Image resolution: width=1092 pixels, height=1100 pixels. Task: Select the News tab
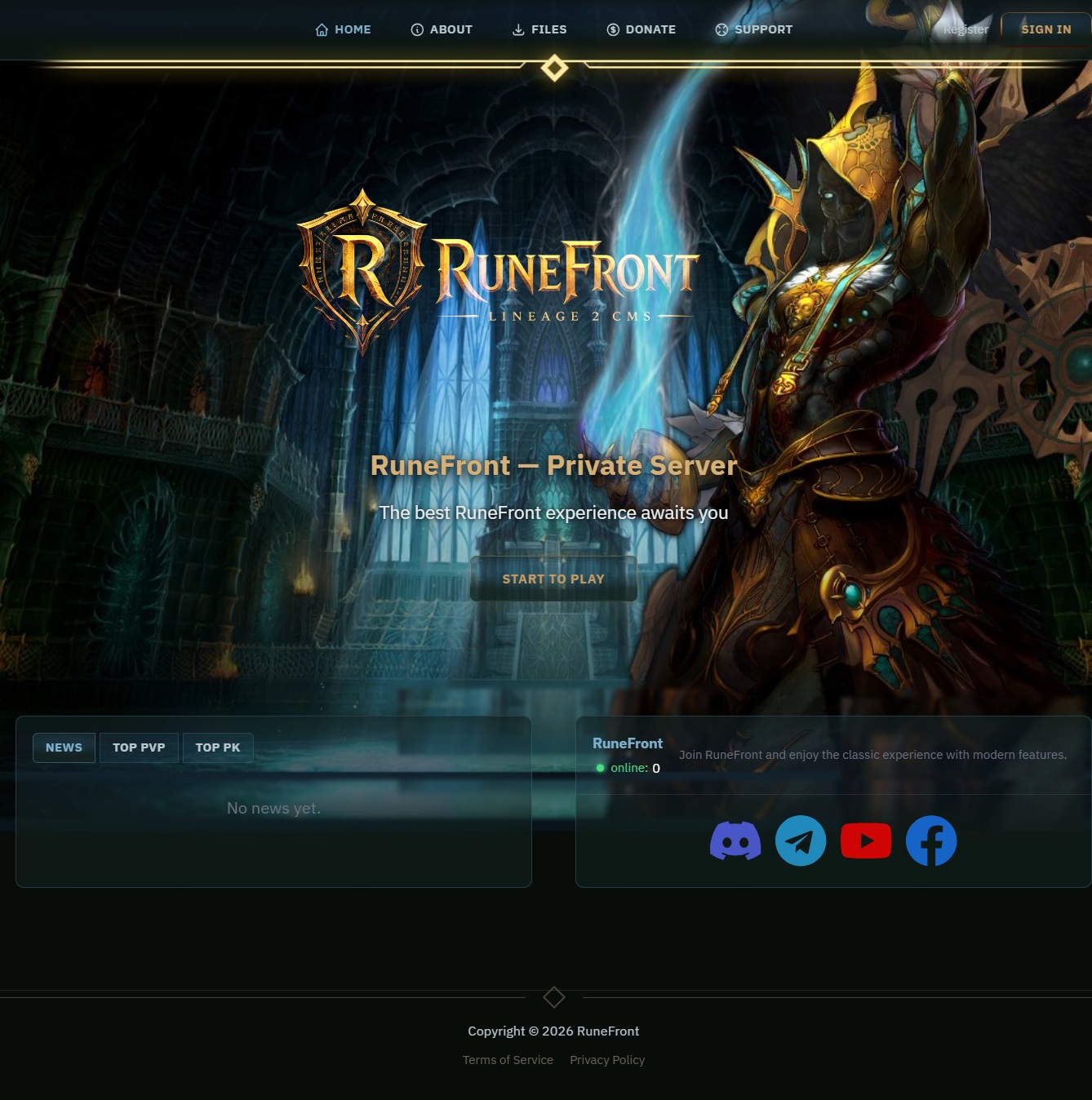point(64,747)
